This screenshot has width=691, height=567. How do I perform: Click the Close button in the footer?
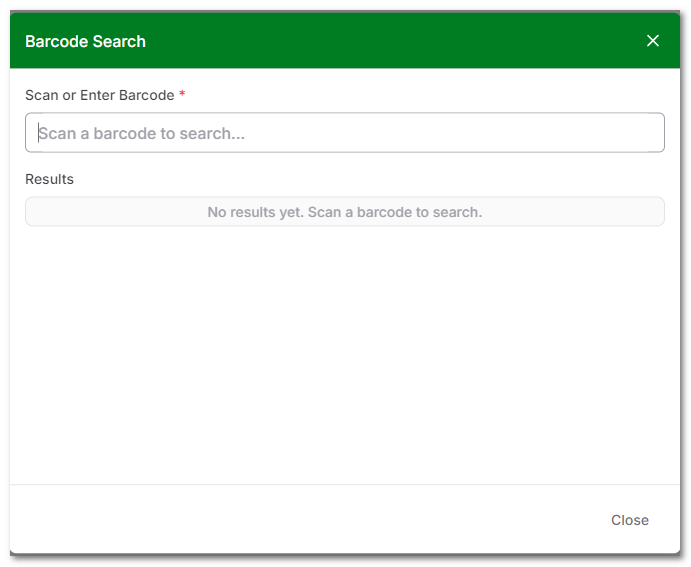630,520
